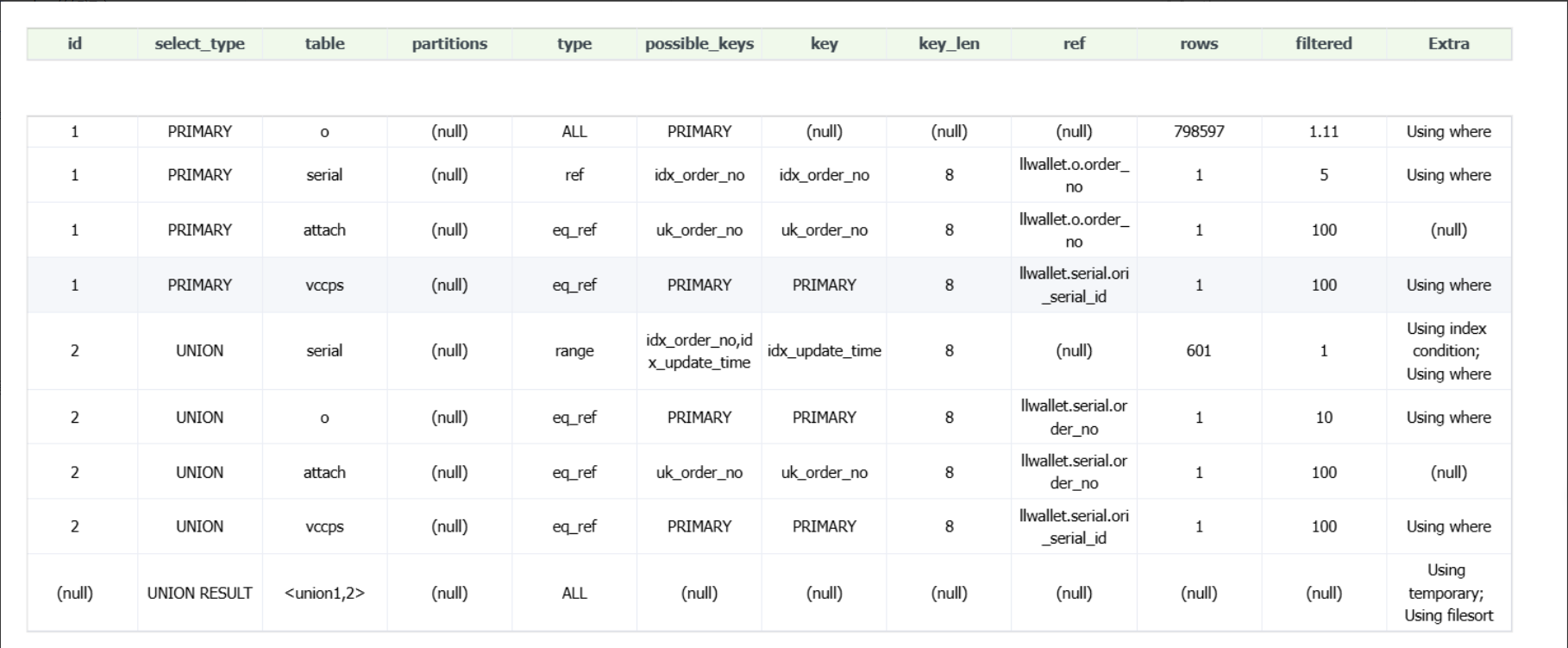
Task: Click the 'possible_keys' column header
Action: [699, 44]
